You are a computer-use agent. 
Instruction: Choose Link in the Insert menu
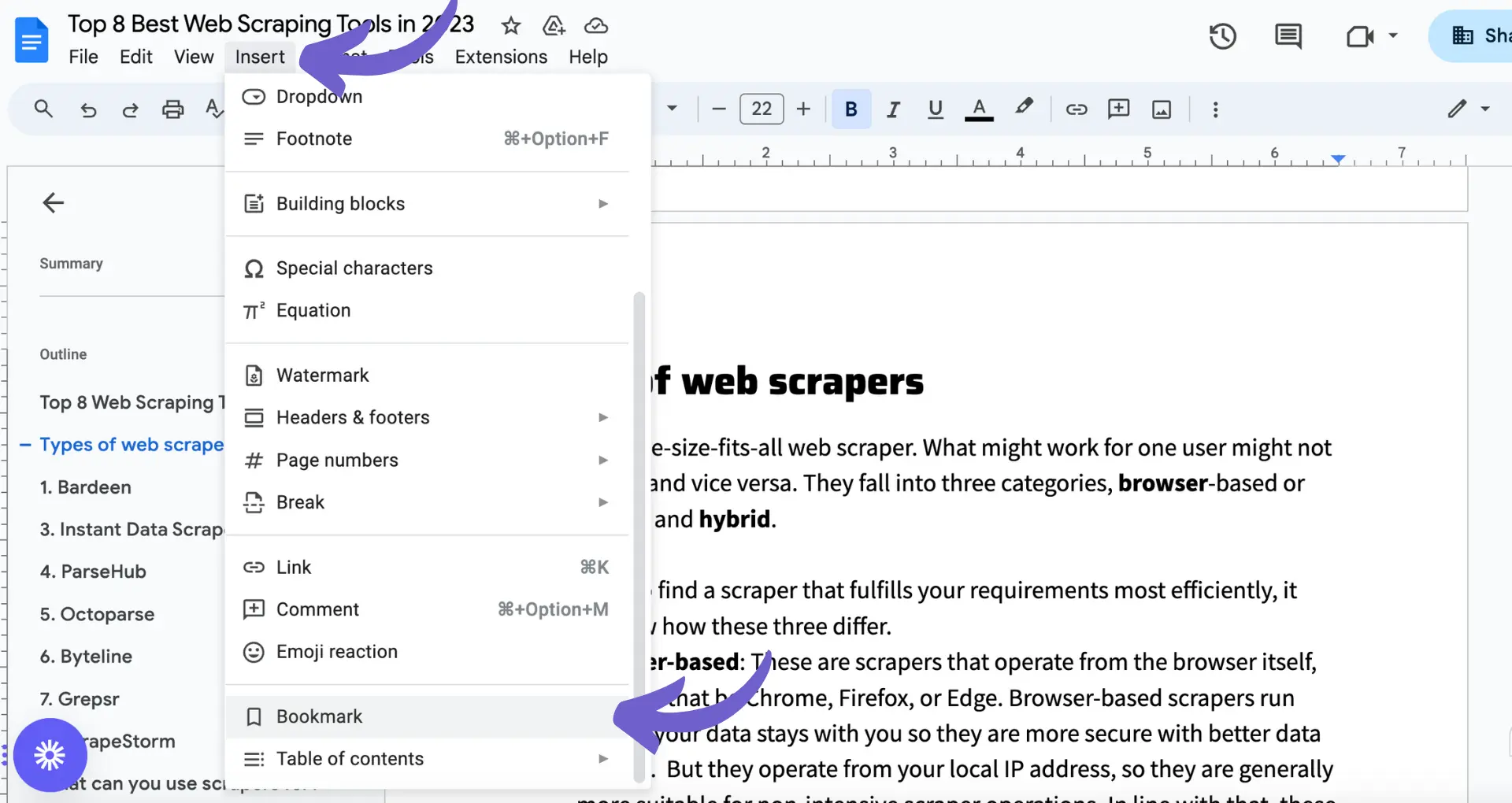pos(429,567)
